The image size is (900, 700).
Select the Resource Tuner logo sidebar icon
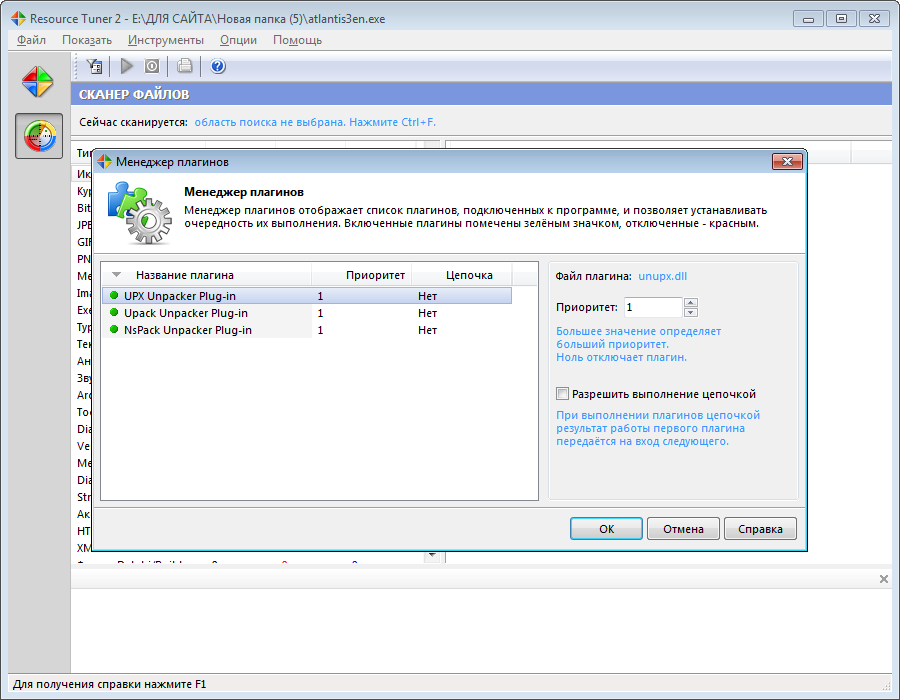(x=38, y=81)
